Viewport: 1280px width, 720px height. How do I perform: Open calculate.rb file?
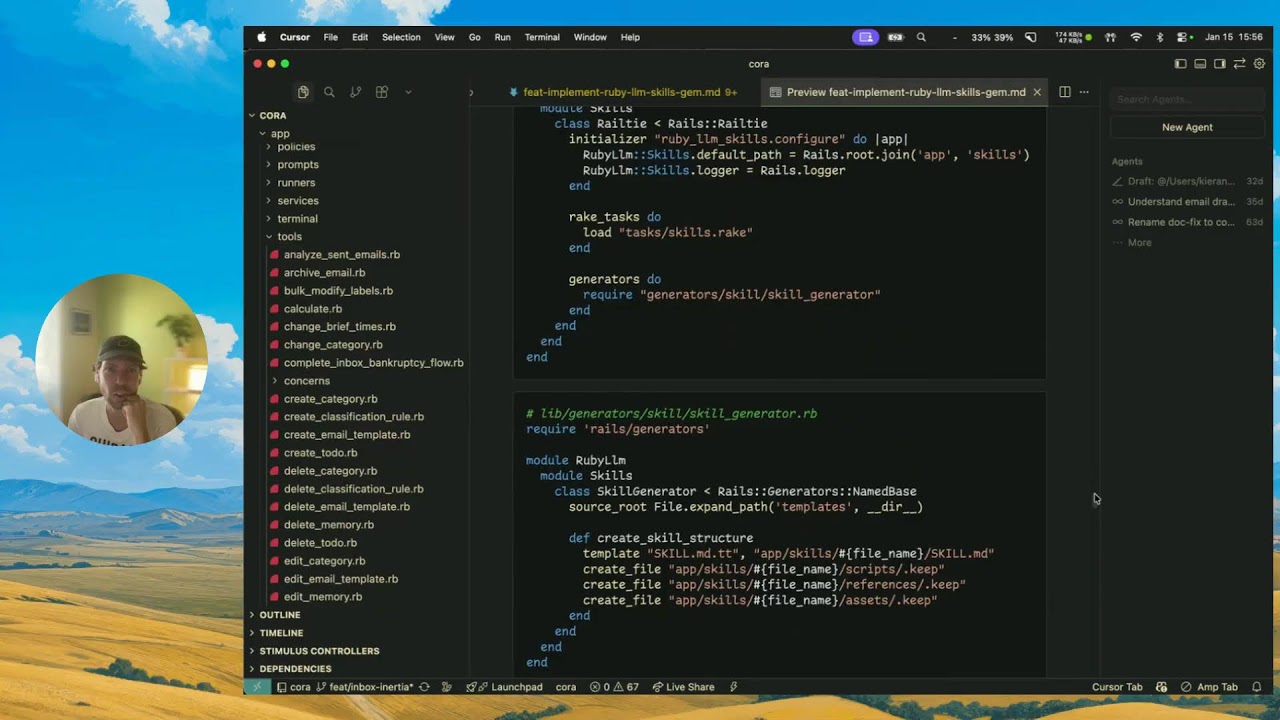tap(312, 309)
